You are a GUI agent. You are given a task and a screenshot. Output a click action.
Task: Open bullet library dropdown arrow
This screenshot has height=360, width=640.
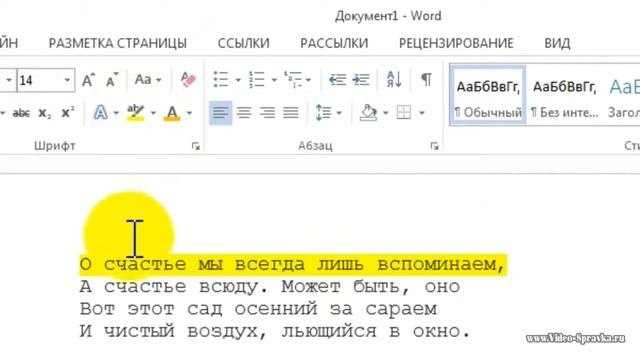[x=238, y=80]
